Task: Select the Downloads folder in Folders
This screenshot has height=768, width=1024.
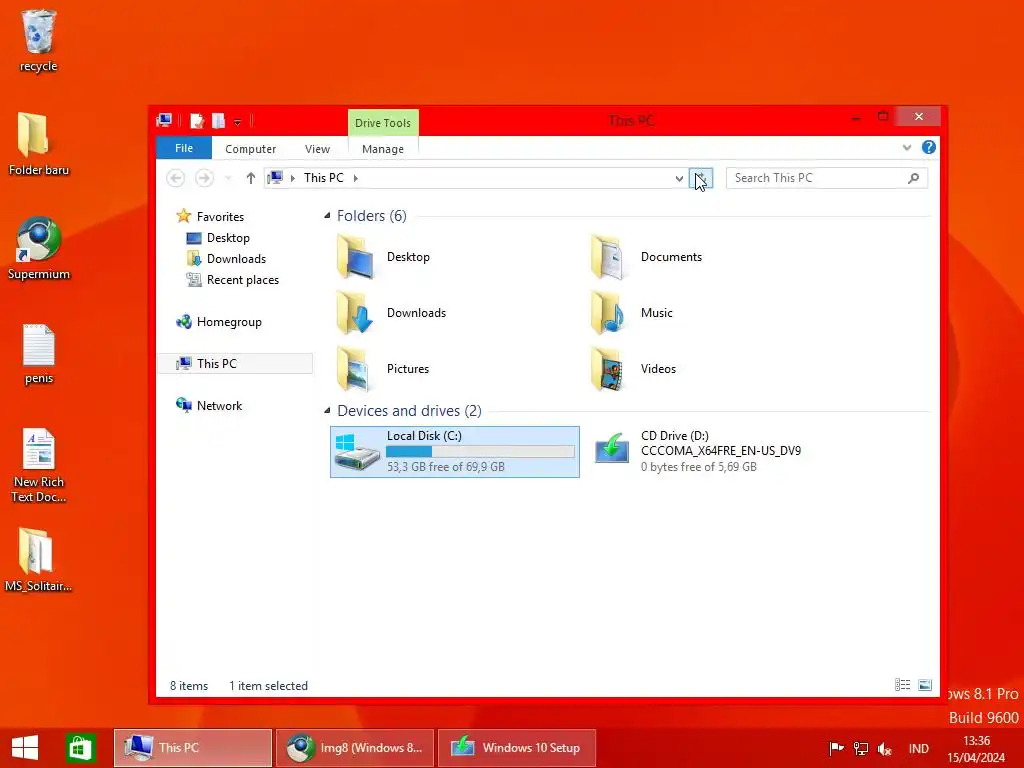Action: pos(392,313)
